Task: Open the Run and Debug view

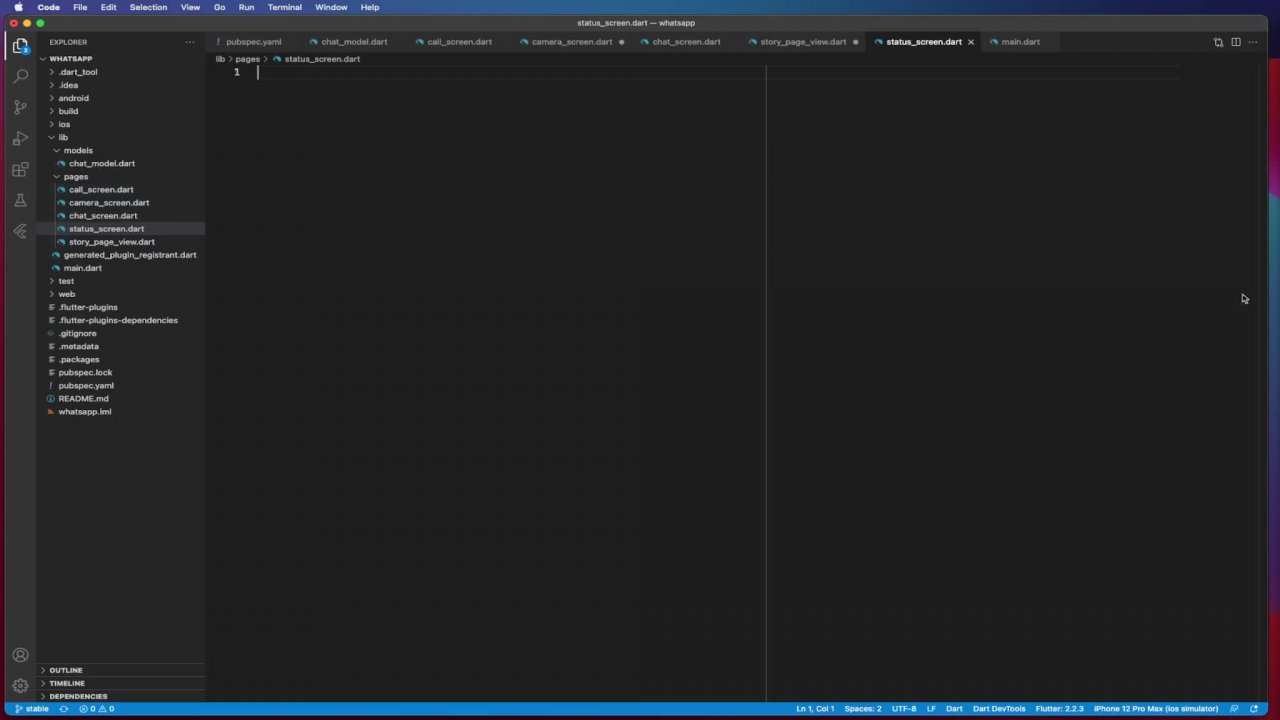Action: point(20,138)
